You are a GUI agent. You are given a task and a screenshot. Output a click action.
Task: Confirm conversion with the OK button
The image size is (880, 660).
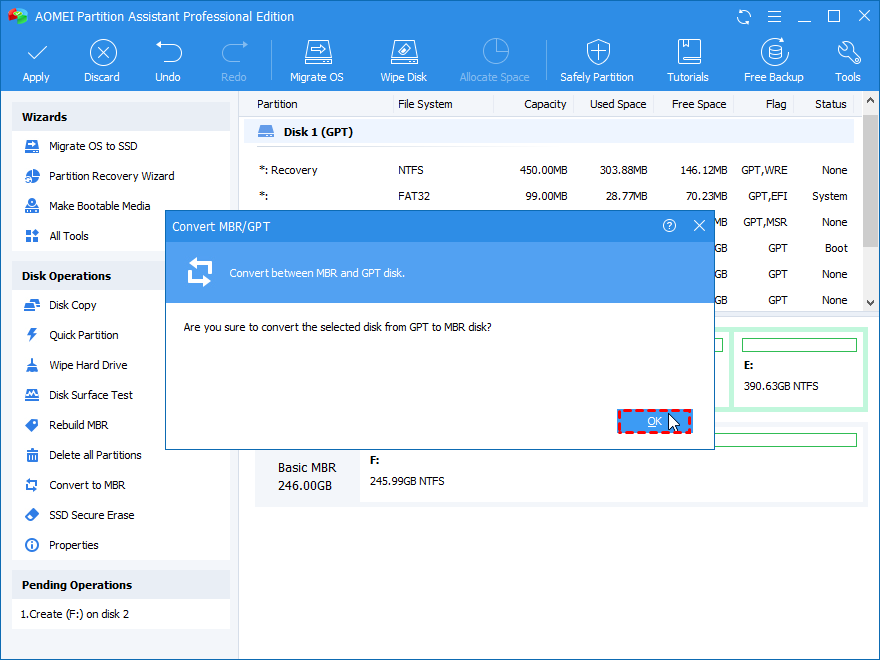coord(654,421)
